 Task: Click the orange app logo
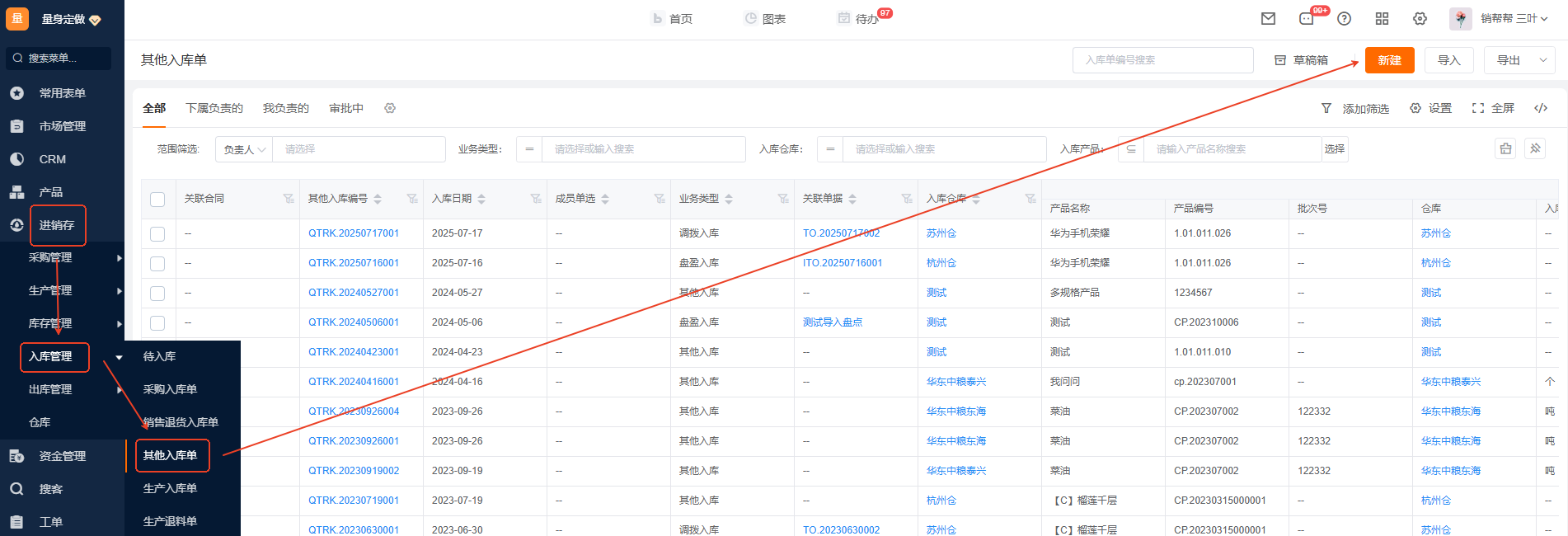[17, 18]
